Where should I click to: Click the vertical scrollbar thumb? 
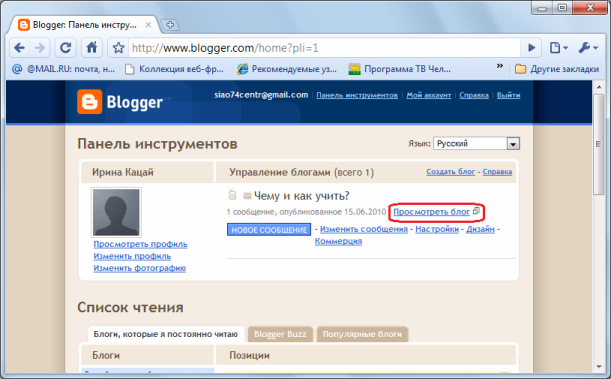pos(599,144)
